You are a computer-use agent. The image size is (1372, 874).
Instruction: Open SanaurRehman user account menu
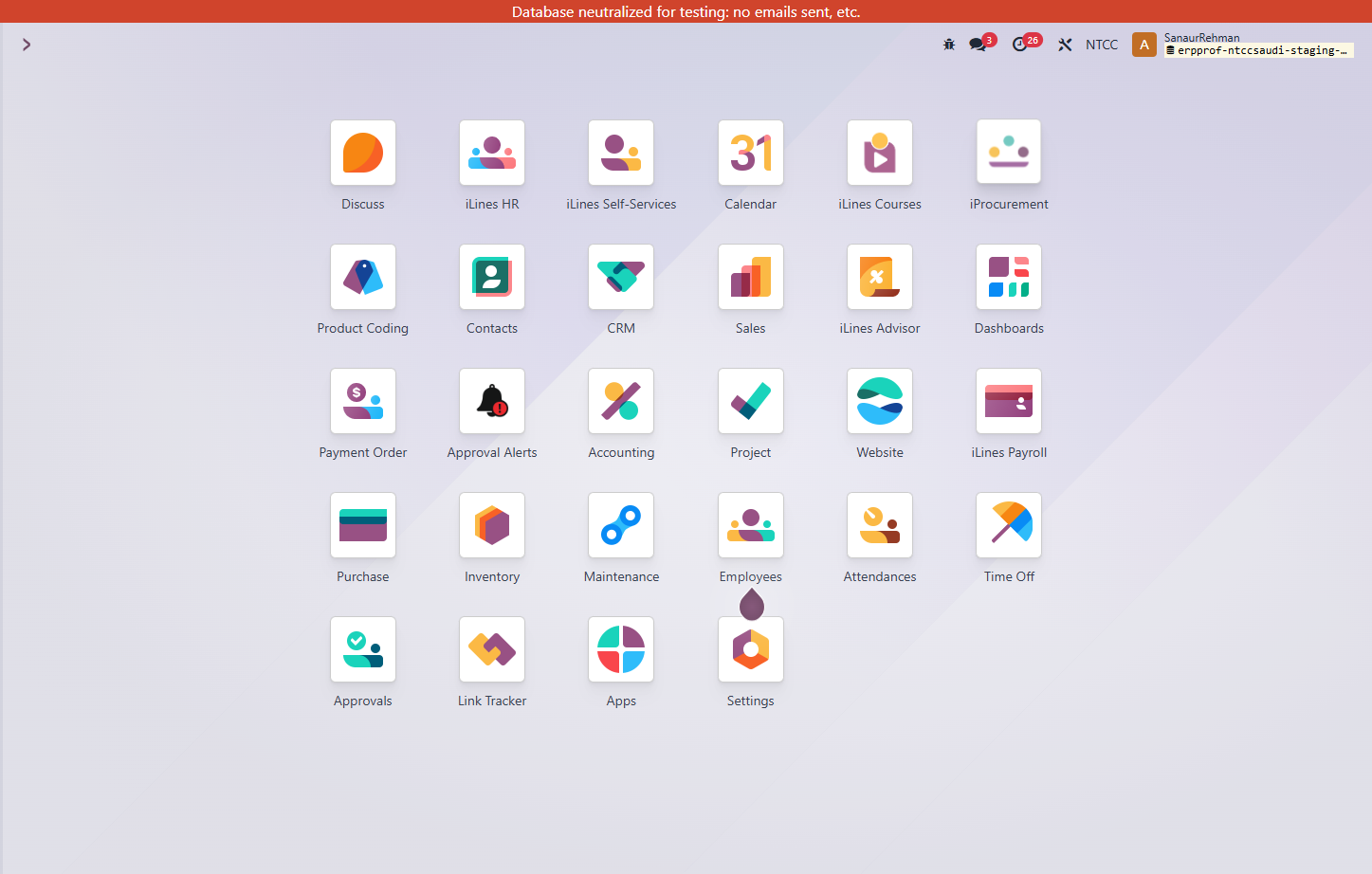coord(1243,45)
